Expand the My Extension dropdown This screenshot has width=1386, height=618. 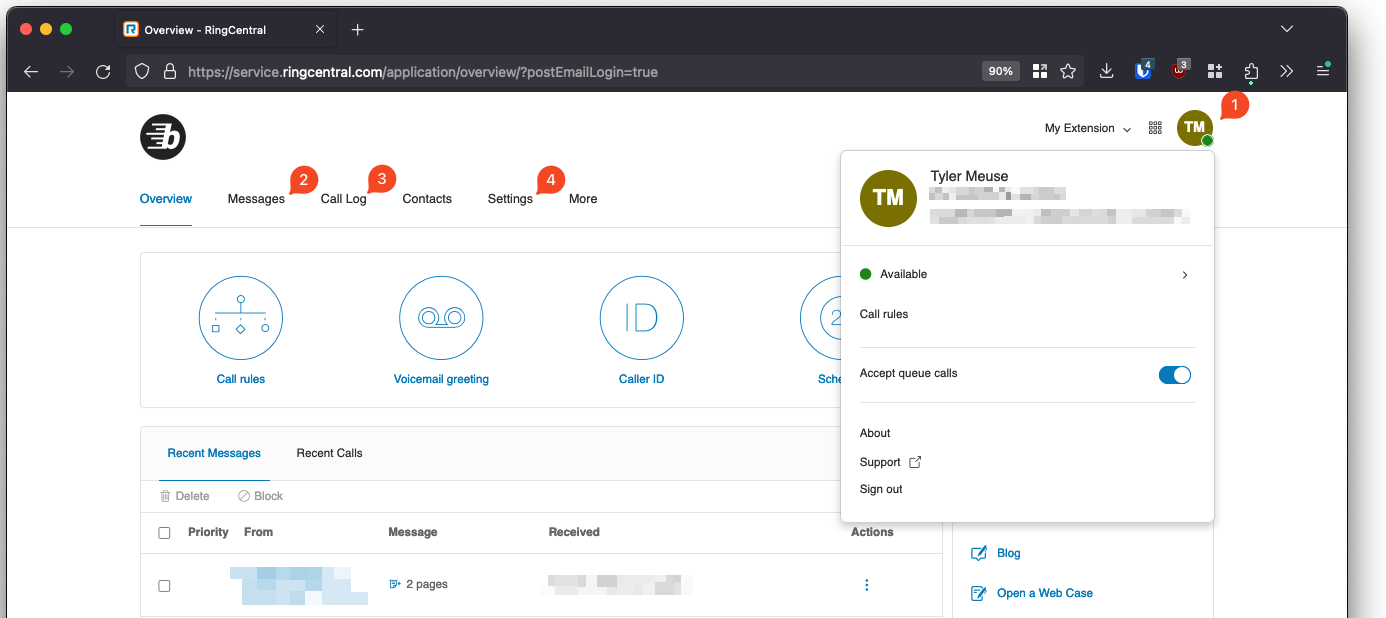tap(1088, 129)
